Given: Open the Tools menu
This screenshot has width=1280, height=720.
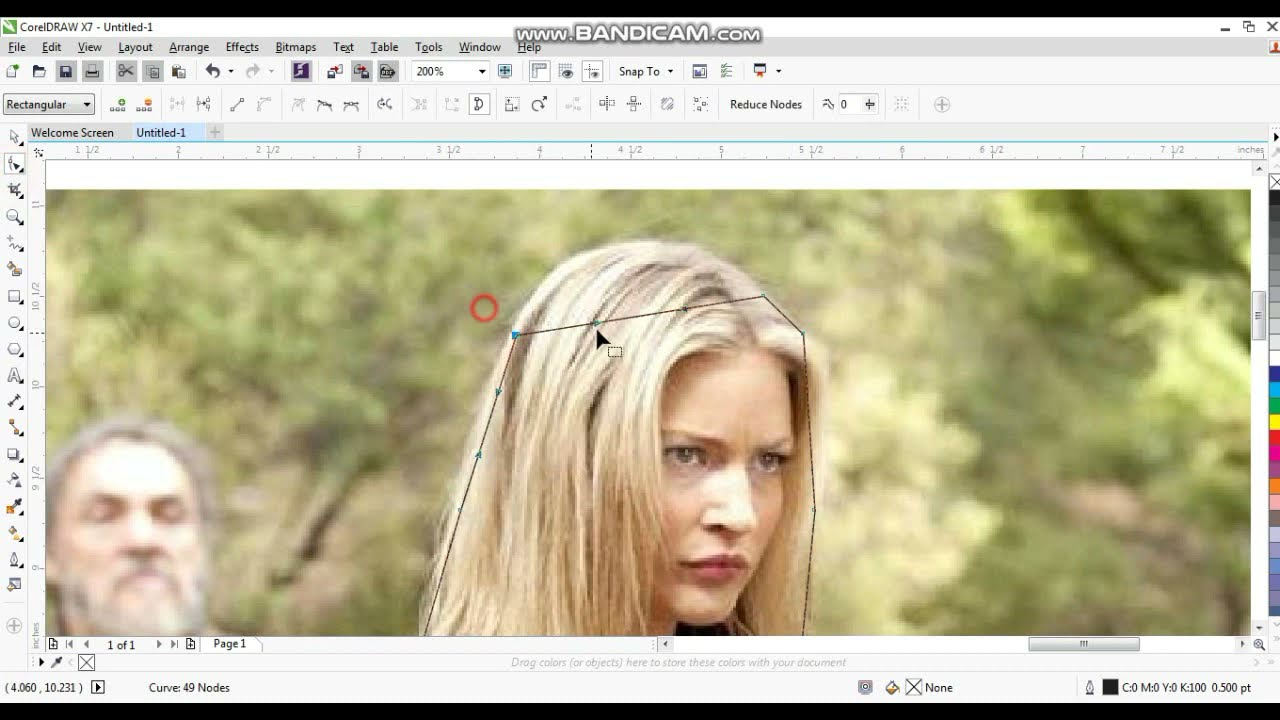Looking at the screenshot, I should 428,47.
